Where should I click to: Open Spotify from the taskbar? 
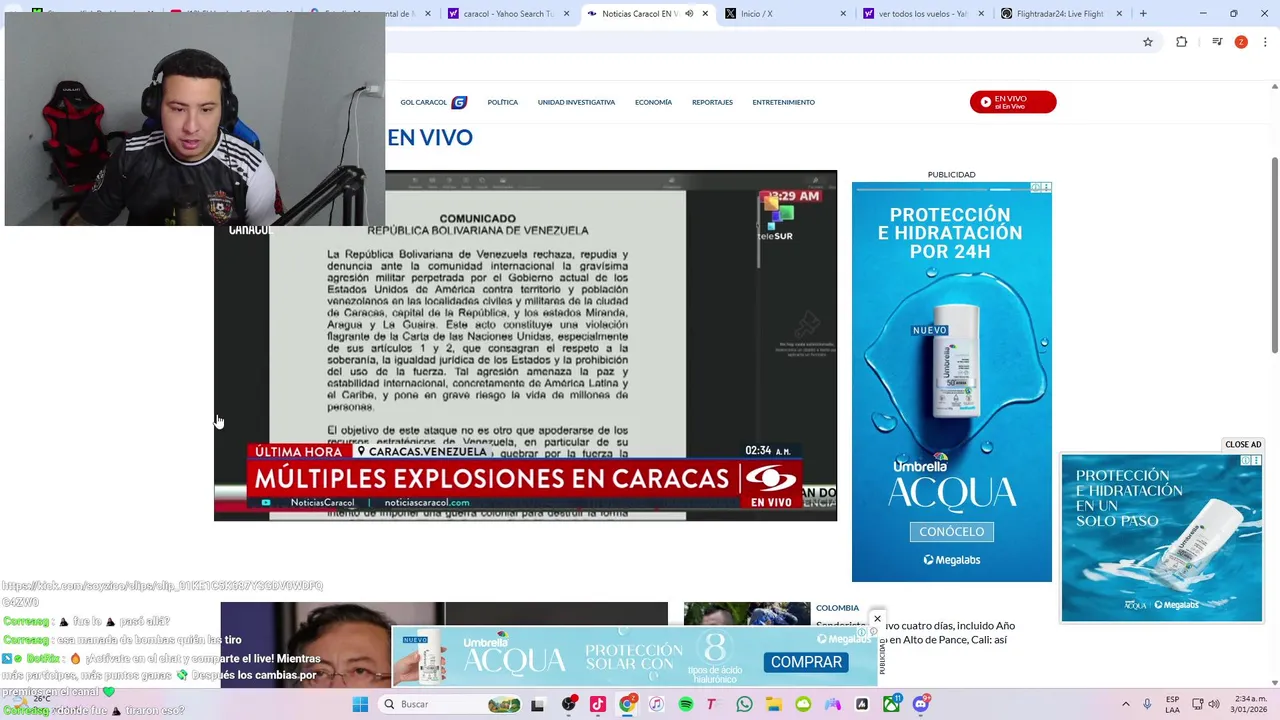[x=686, y=704]
